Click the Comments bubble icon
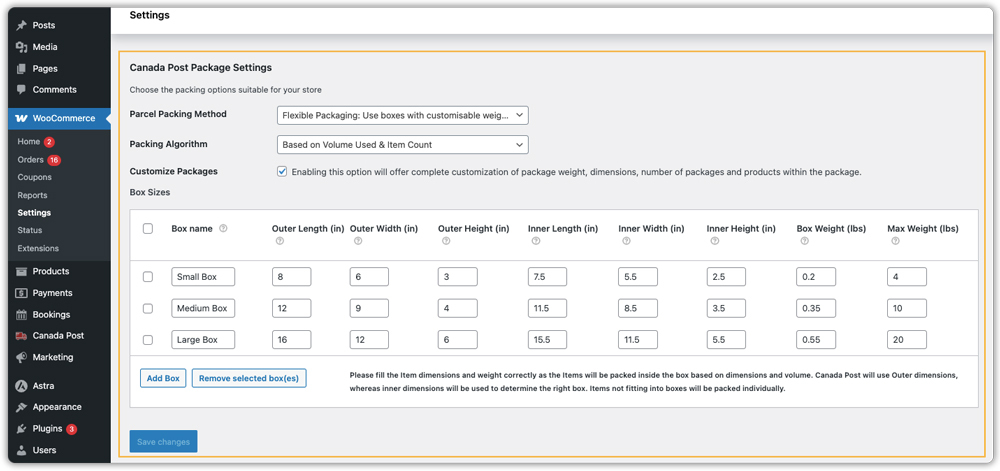1000x471 pixels. (22, 90)
